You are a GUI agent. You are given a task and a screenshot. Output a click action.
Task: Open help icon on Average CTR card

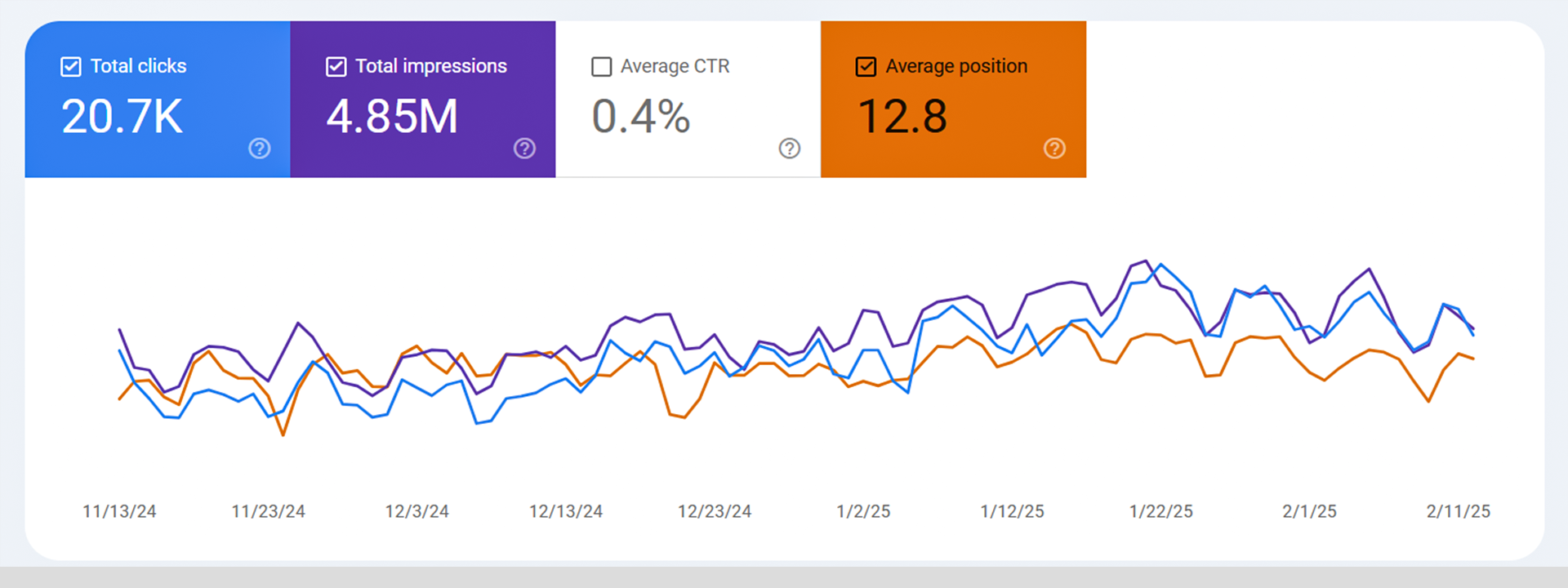[790, 149]
